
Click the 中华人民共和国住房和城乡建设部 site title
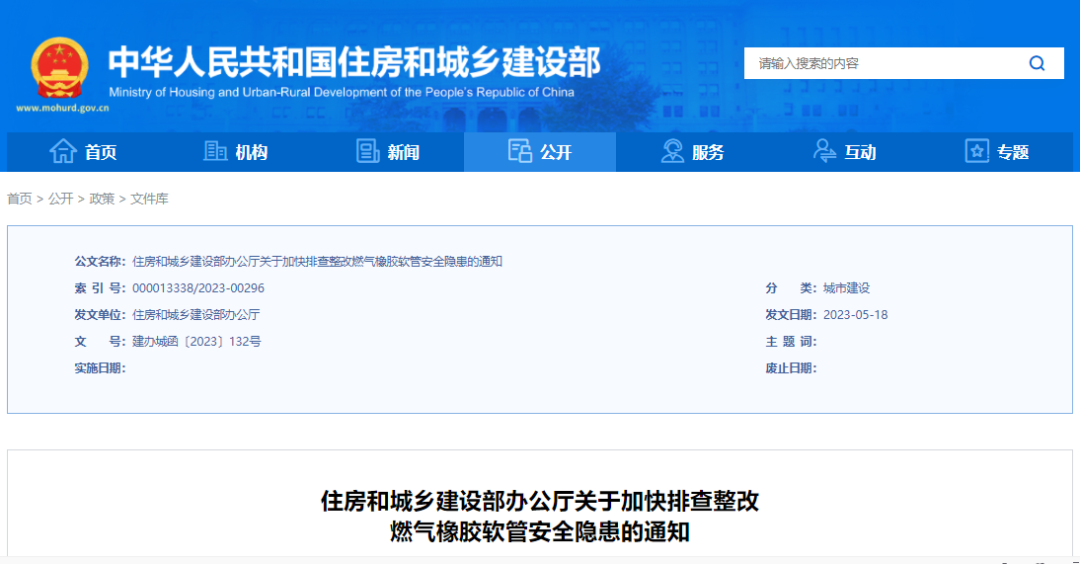tap(355, 62)
